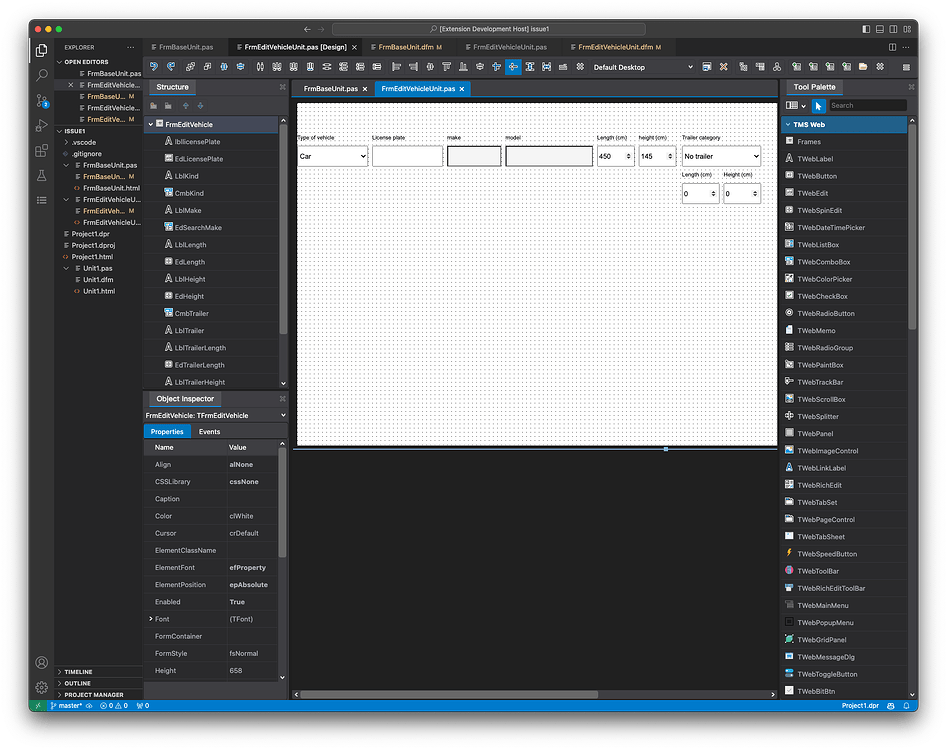
Task: Click the notifications bell in status bar
Action: (x=906, y=706)
